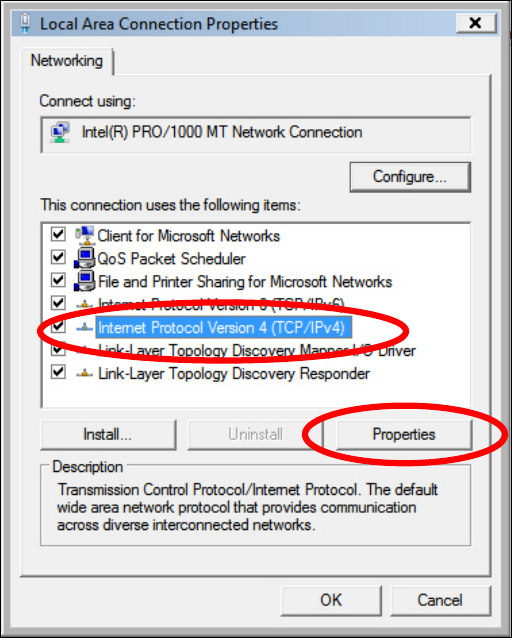Toggle Internet Protocol Version 6 checkbox
This screenshot has height=638, width=512.
click(x=58, y=303)
